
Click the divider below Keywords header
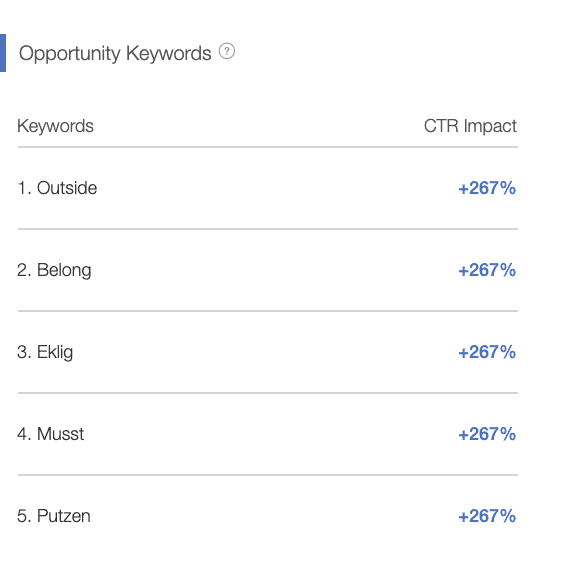tap(268, 147)
